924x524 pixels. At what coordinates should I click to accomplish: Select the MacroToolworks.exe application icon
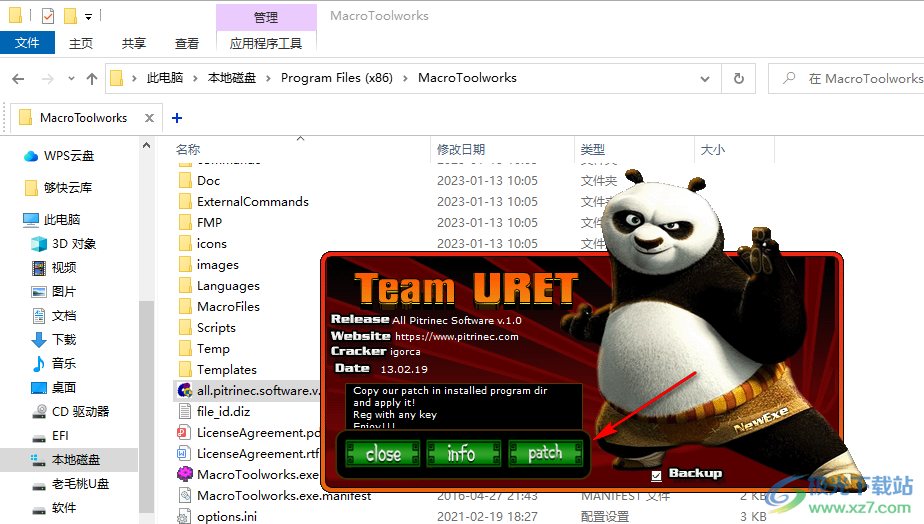(x=185, y=474)
